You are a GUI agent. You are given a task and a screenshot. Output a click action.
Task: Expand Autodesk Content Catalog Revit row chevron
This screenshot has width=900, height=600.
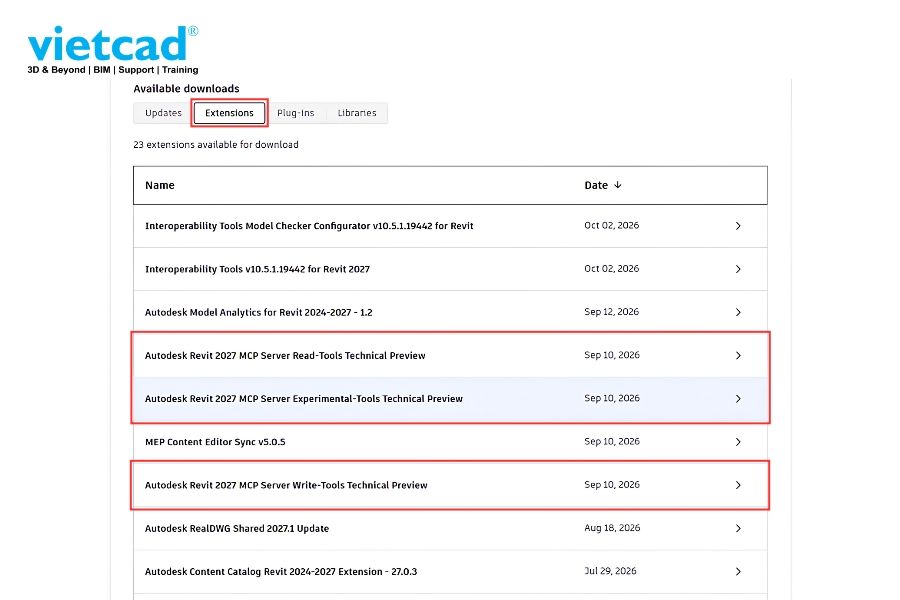click(738, 571)
